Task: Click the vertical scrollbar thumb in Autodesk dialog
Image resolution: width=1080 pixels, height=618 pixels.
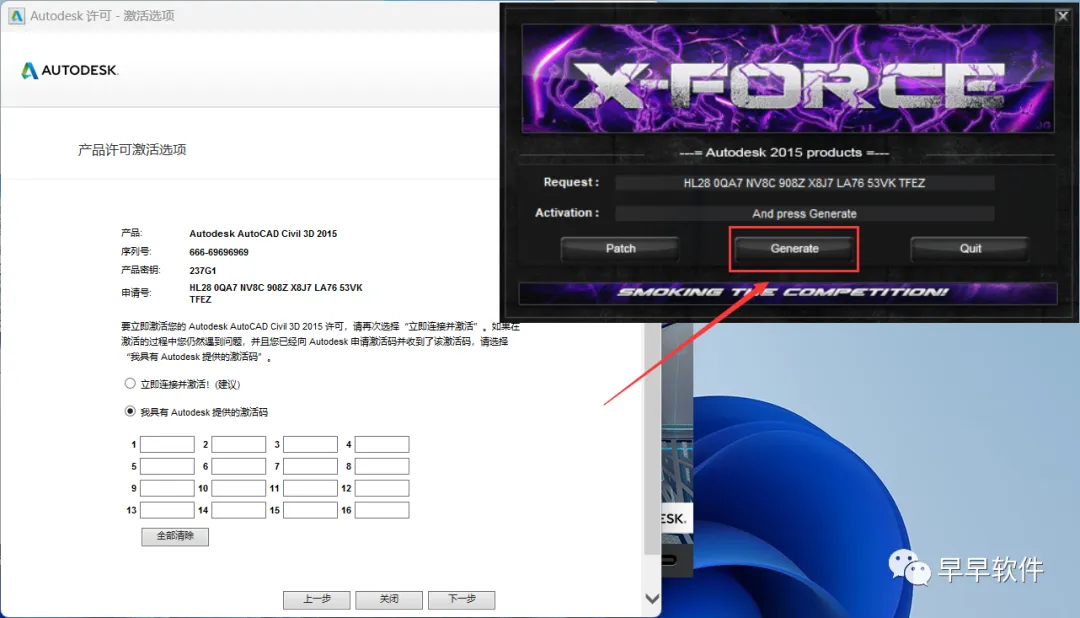Action: click(x=652, y=438)
